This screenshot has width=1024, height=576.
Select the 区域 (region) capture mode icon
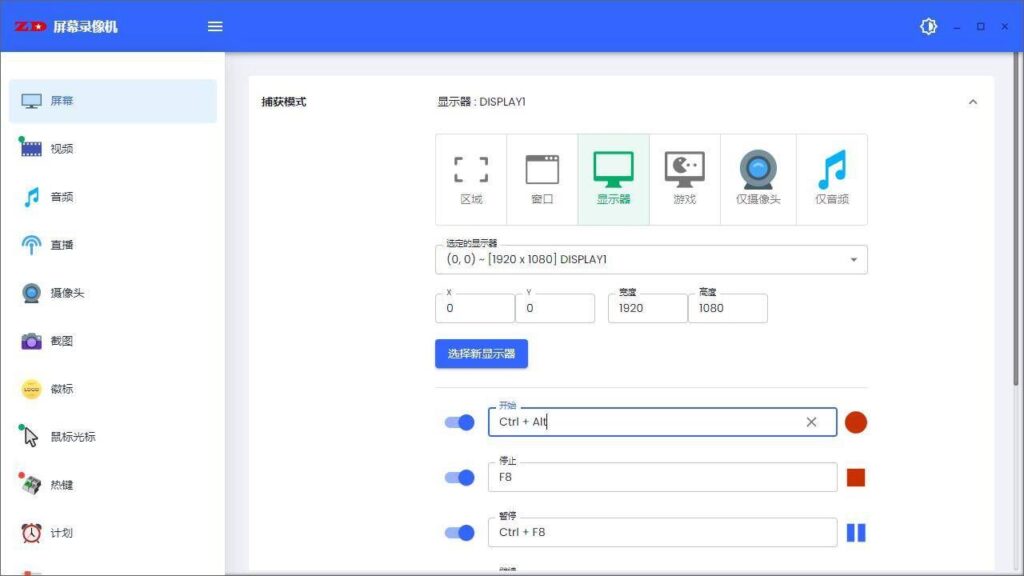(470, 178)
